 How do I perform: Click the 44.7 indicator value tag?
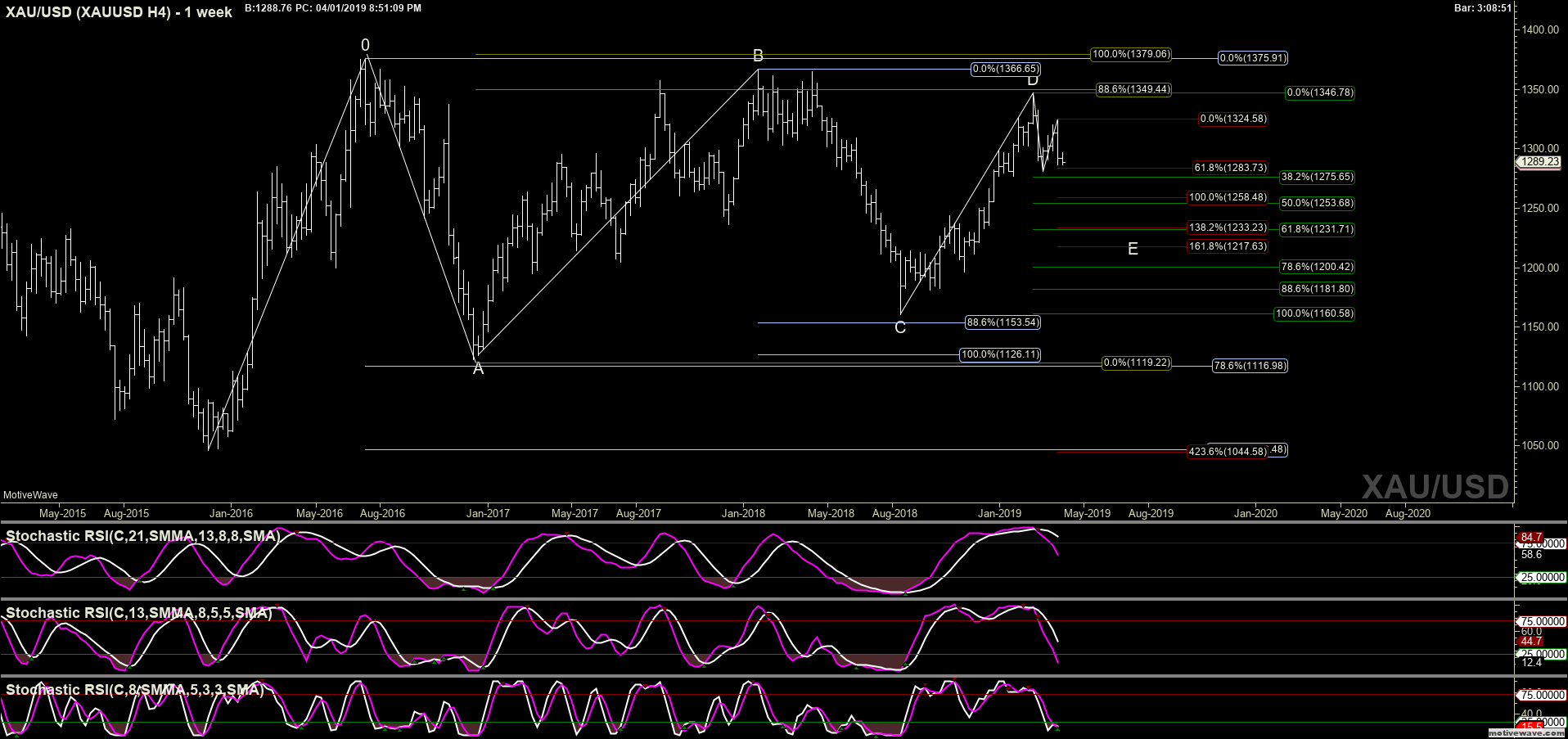[1531, 642]
